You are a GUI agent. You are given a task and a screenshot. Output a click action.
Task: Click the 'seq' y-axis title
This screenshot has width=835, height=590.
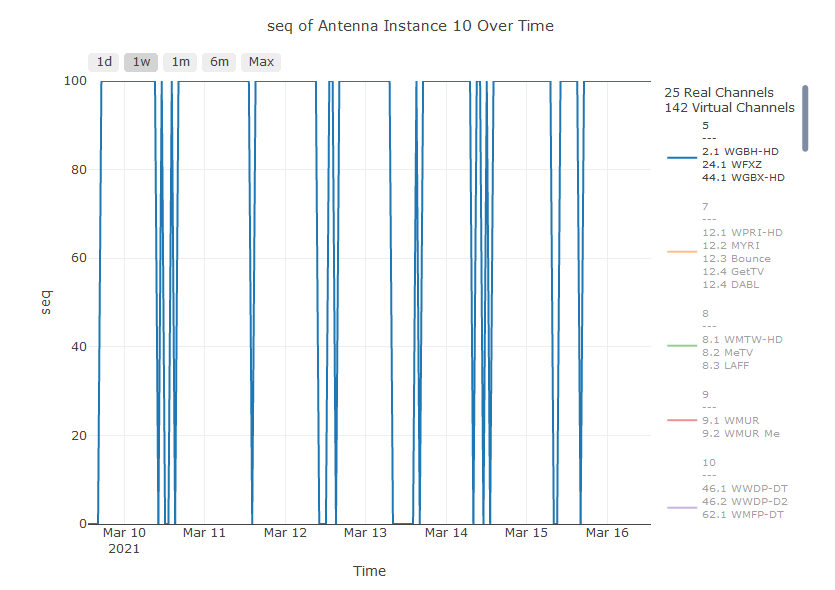(x=45, y=302)
